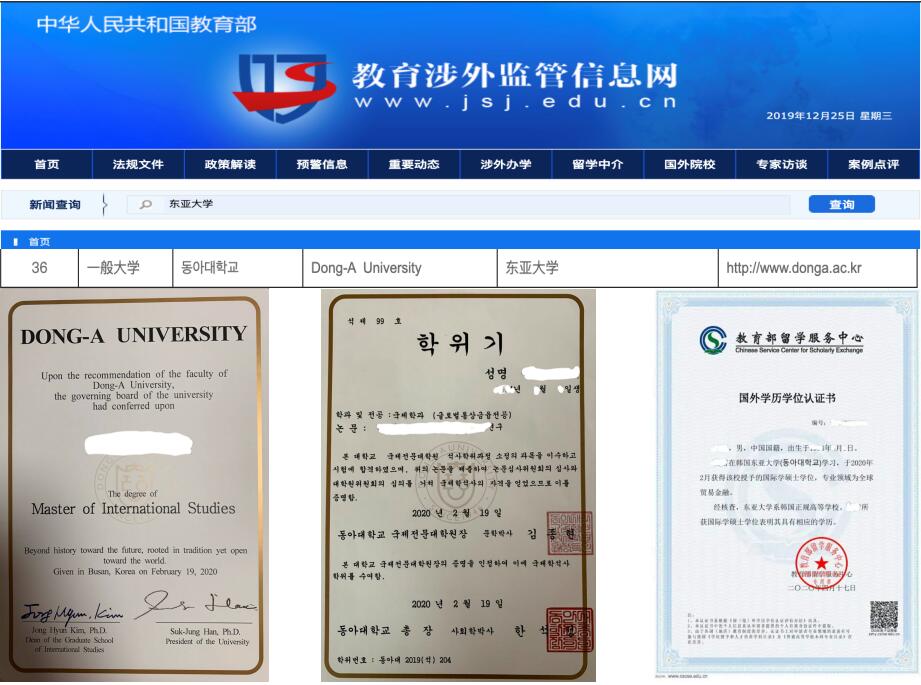Click the red round seal on certificate
This screenshot has height=685, width=921.
tap(821, 563)
